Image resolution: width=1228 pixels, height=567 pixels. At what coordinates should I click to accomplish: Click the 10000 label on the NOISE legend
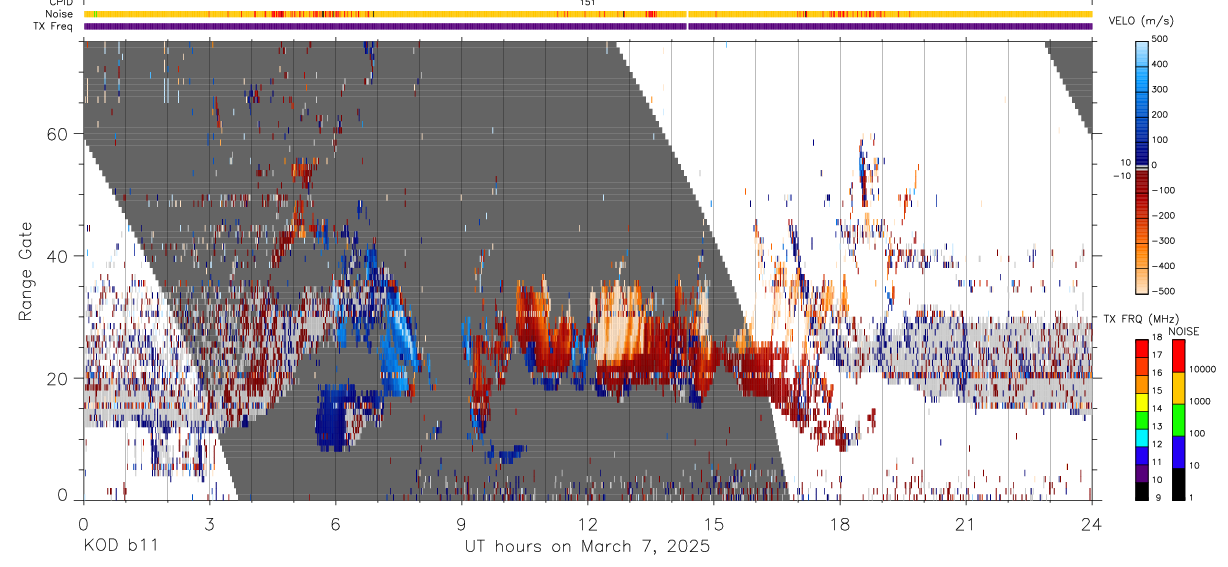tap(1203, 369)
